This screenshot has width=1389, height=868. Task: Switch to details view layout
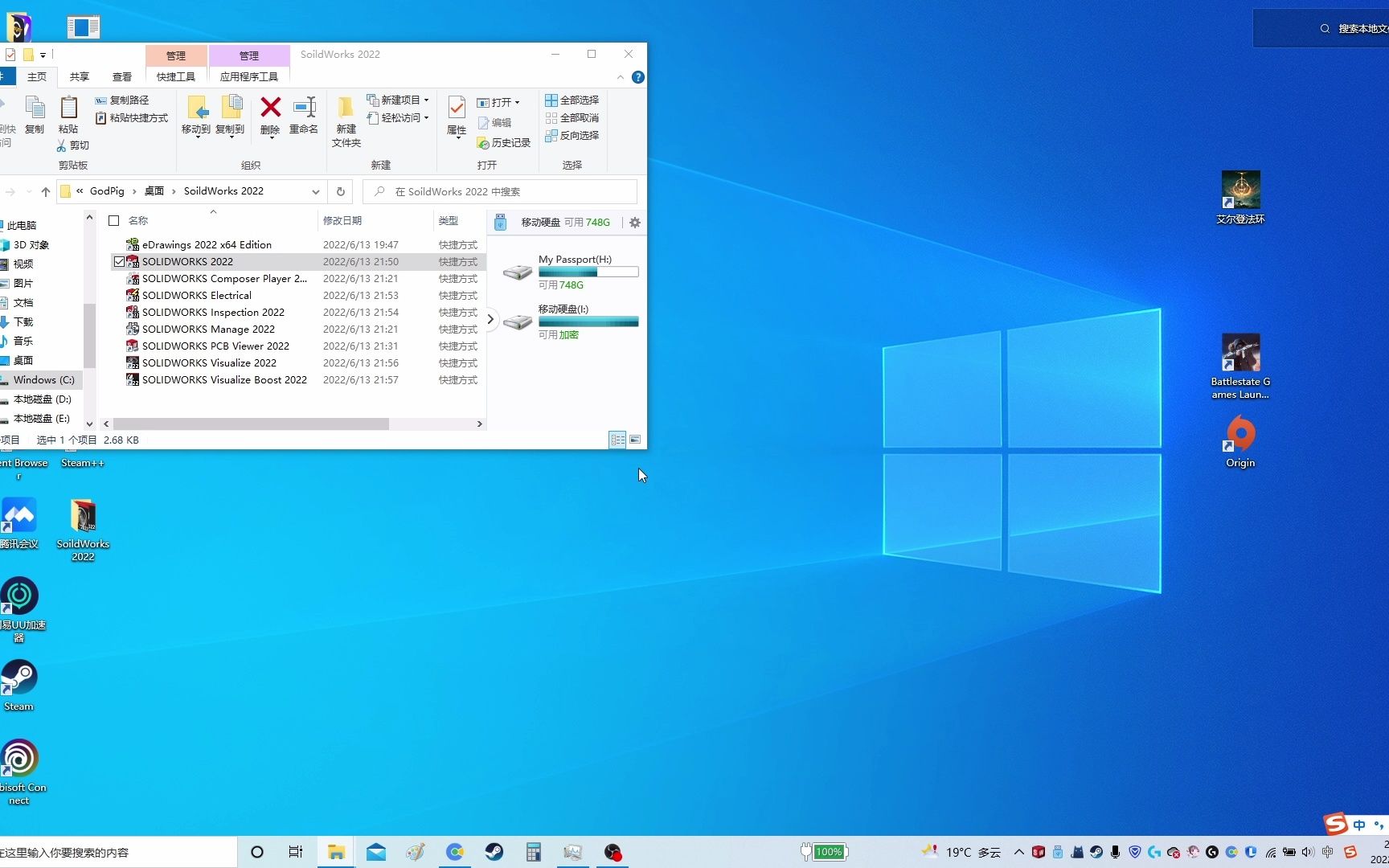click(617, 440)
